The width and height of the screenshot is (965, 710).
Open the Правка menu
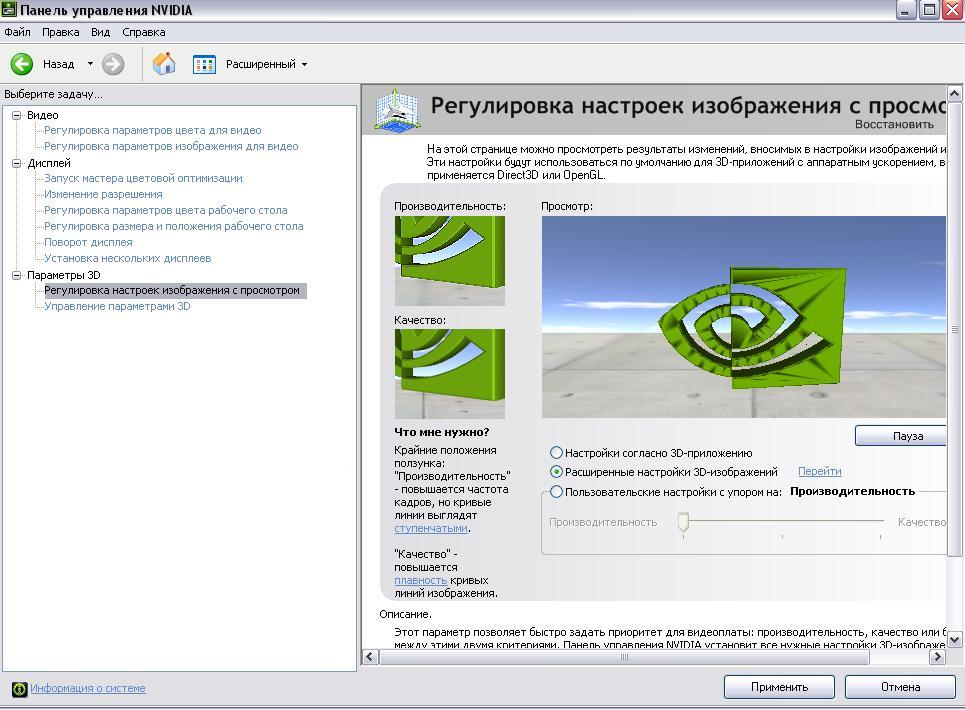[60, 32]
